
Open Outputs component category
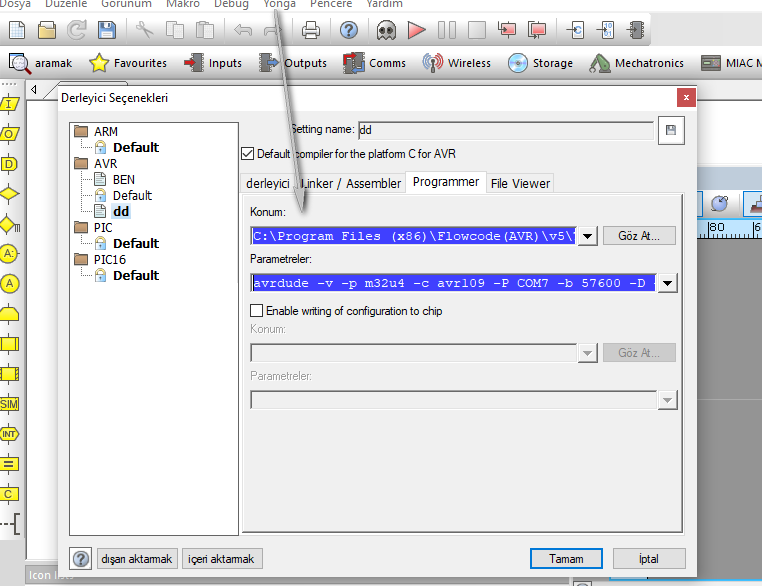[293, 63]
